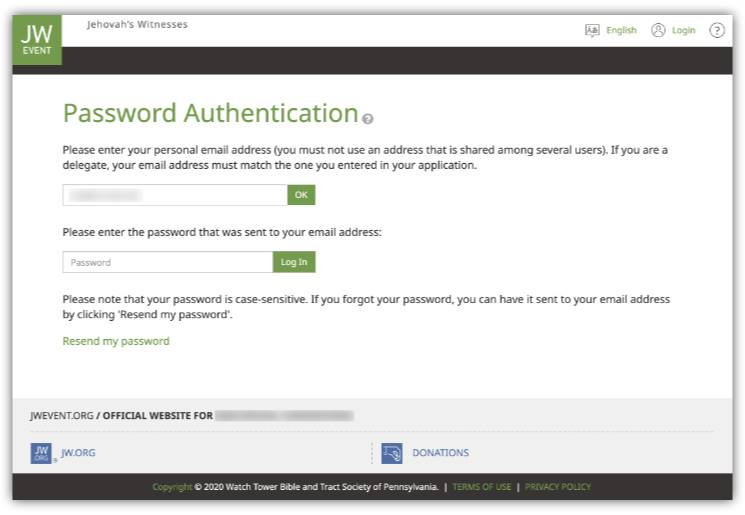Click the Password Authentication heading
The width and height of the screenshot is (745, 515).
(210, 114)
